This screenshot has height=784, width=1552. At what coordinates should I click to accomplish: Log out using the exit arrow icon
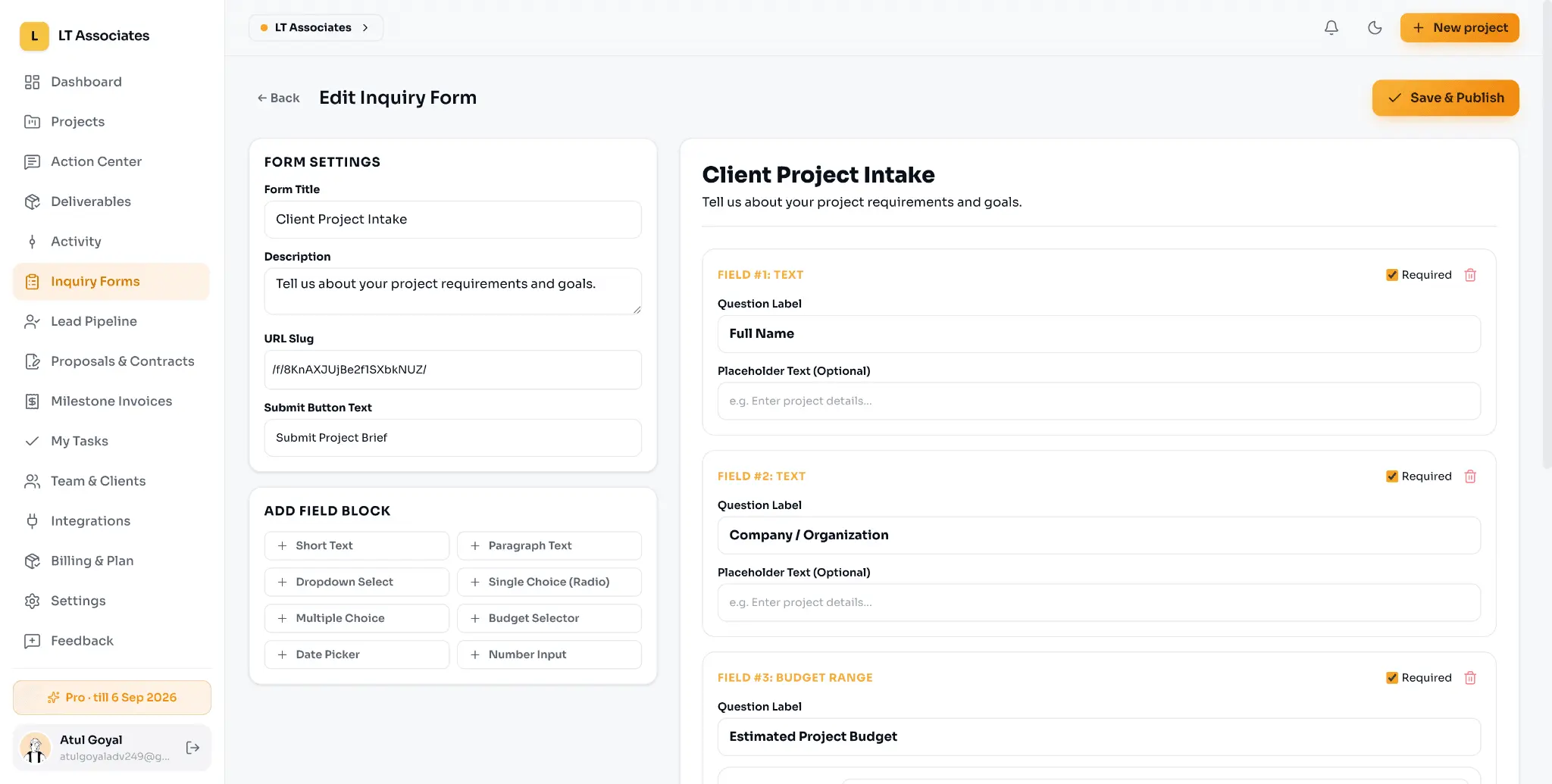tap(193, 748)
